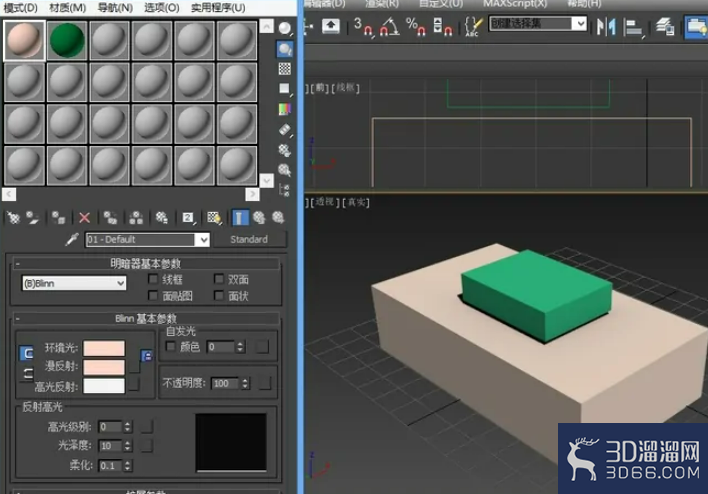Click Video Color Check icon

285,109
